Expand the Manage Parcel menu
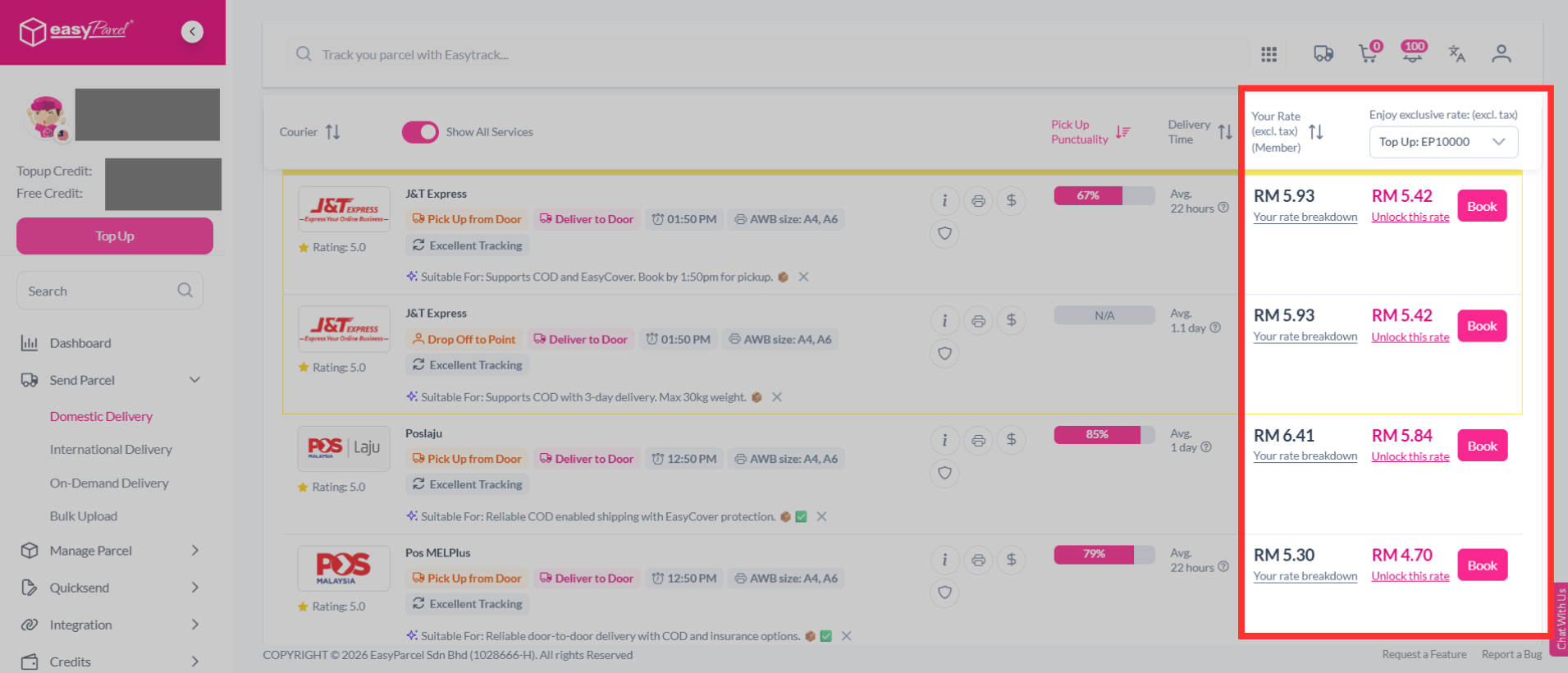 (x=194, y=551)
